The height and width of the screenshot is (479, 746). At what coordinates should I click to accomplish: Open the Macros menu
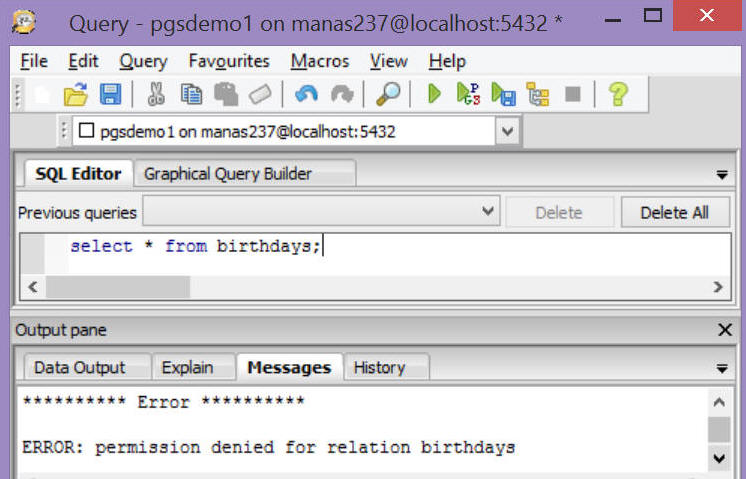pyautogui.click(x=320, y=61)
